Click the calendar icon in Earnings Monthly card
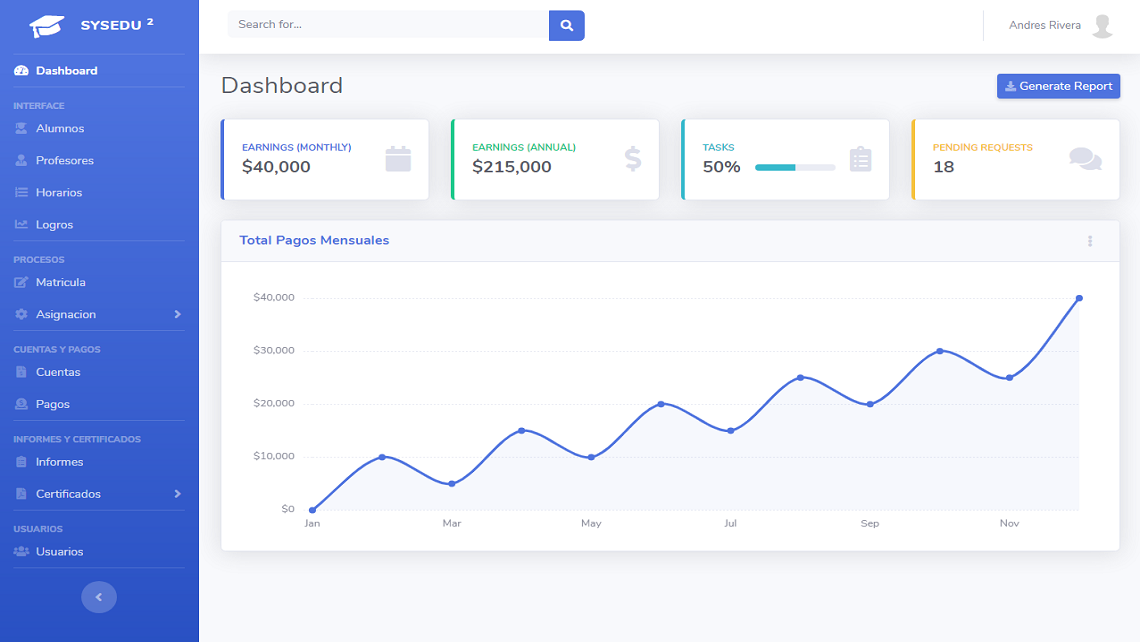Viewport: 1140px width, 642px height. 398,159
